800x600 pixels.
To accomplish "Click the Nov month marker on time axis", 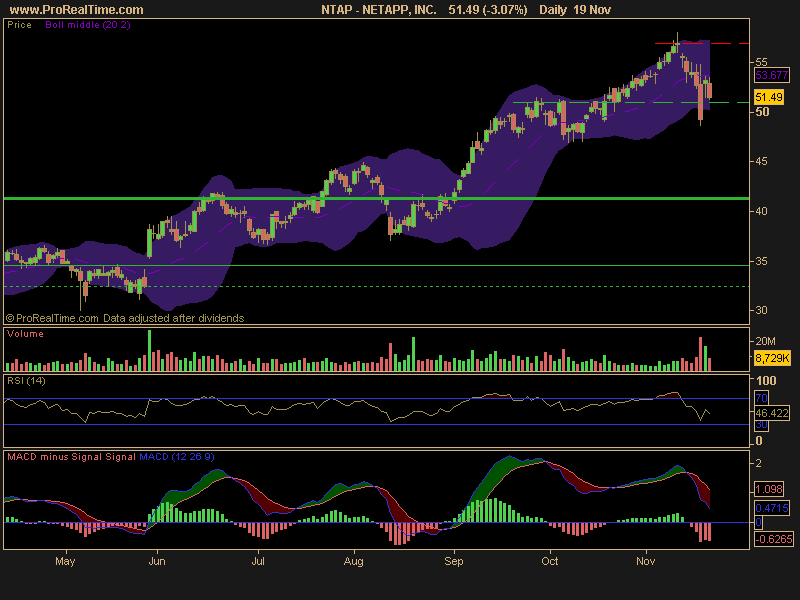I will click(645, 561).
